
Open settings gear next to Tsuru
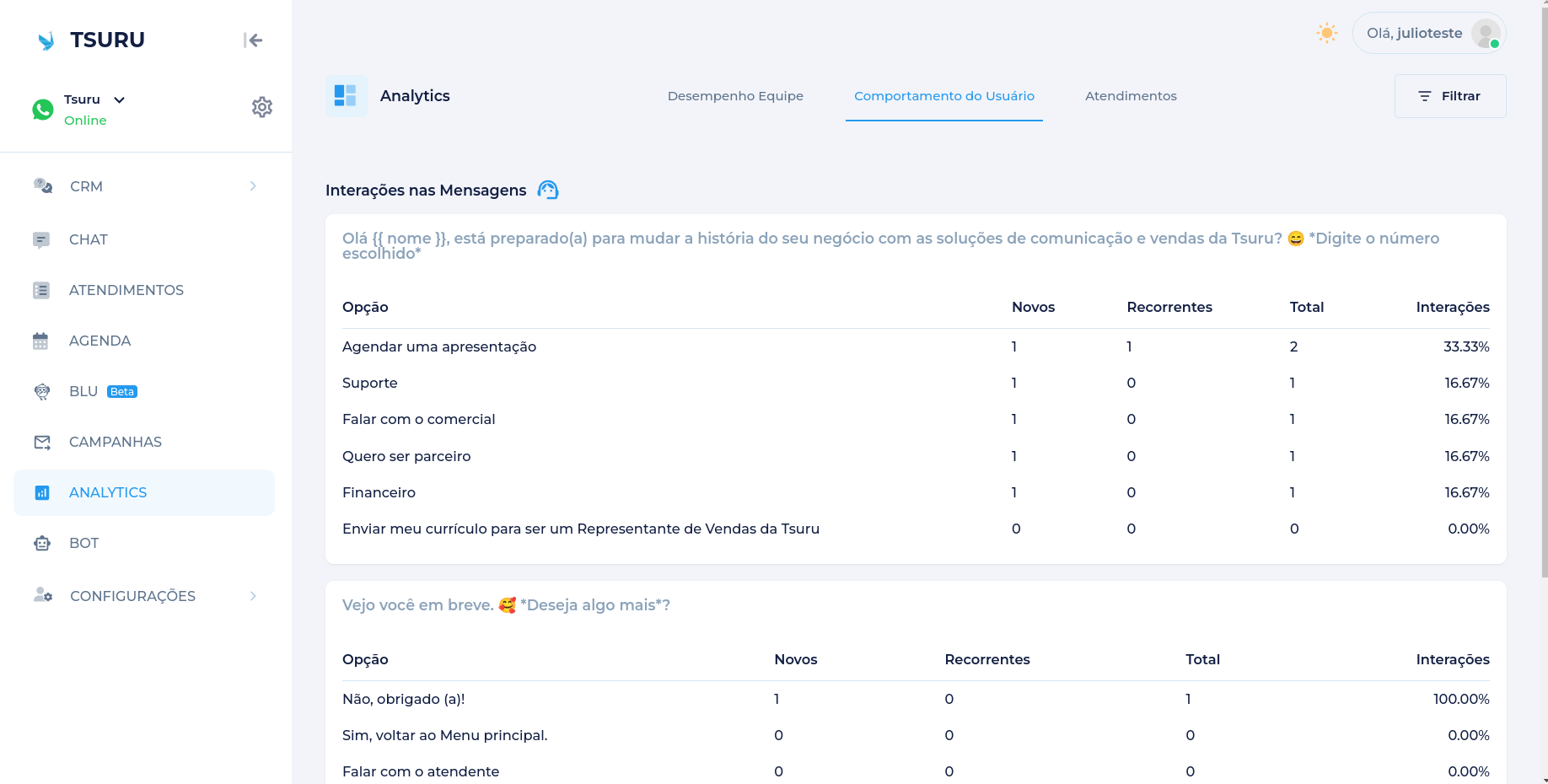pos(262,107)
